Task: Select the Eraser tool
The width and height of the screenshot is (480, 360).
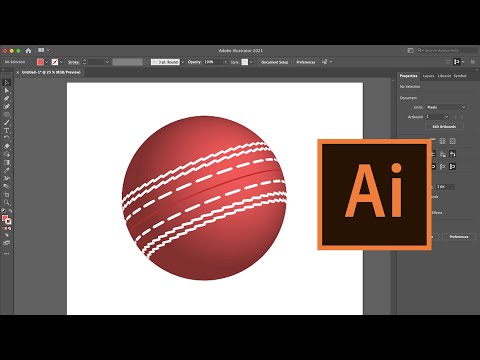Action: click(7, 146)
